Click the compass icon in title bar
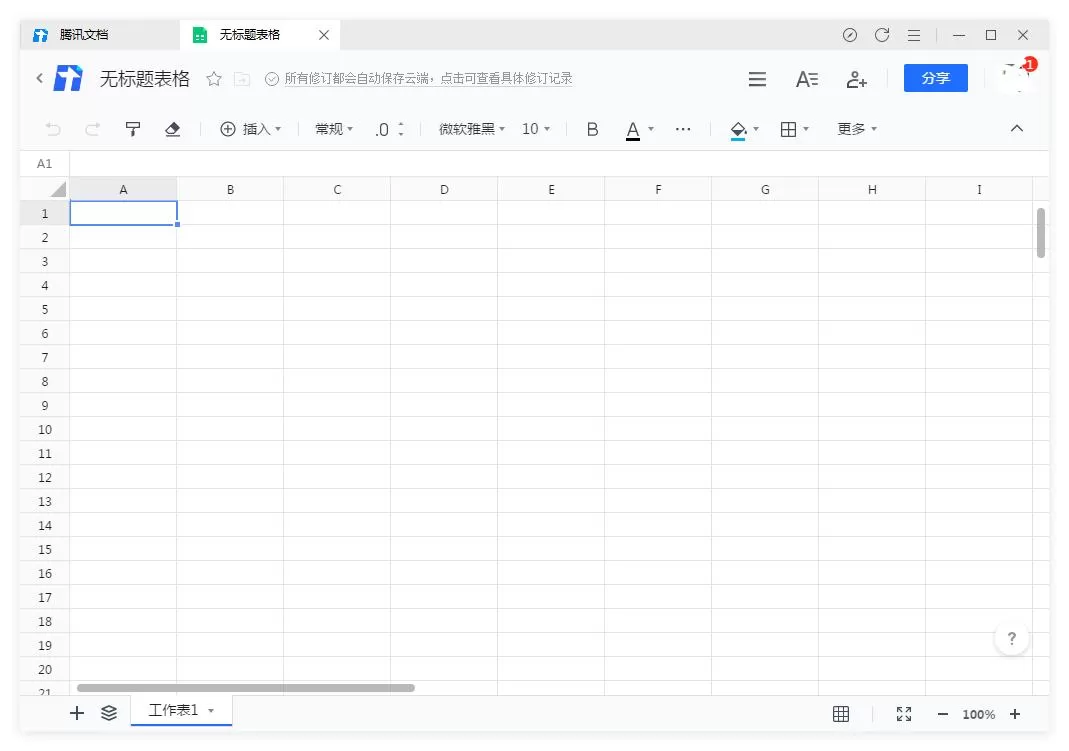The image size is (1069, 751). tap(849, 35)
